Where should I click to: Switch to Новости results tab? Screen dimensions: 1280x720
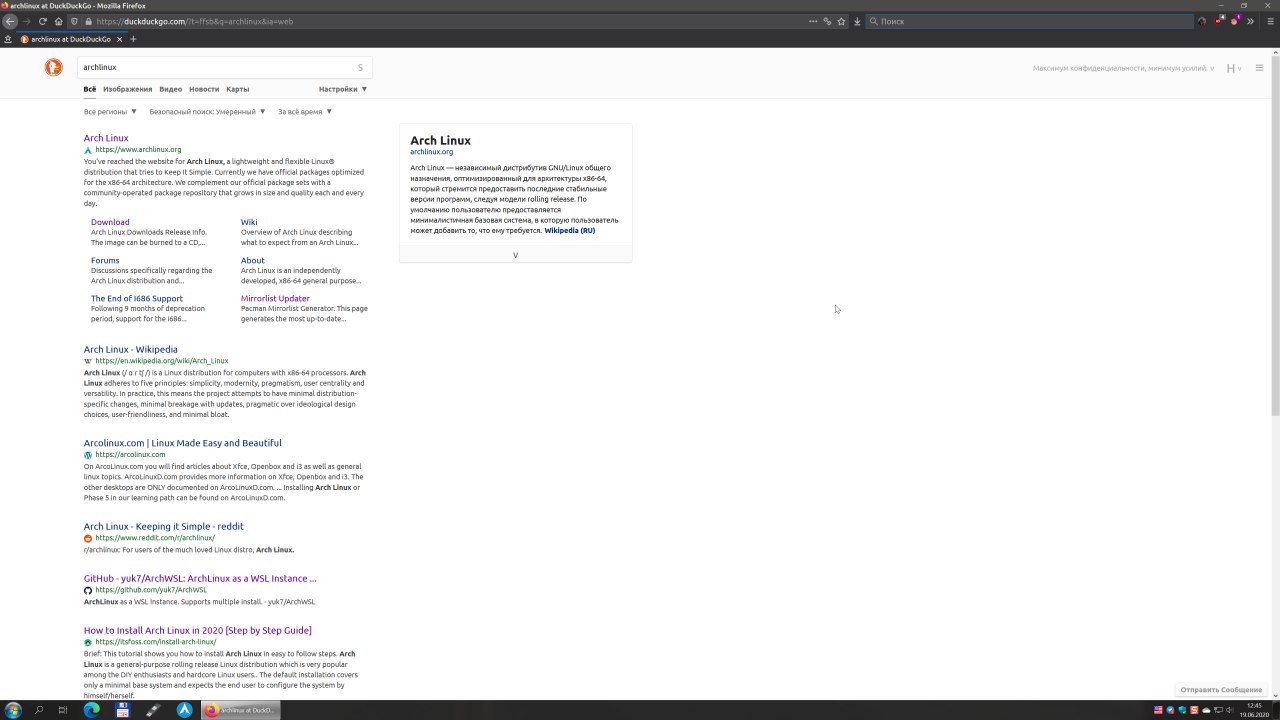(204, 89)
